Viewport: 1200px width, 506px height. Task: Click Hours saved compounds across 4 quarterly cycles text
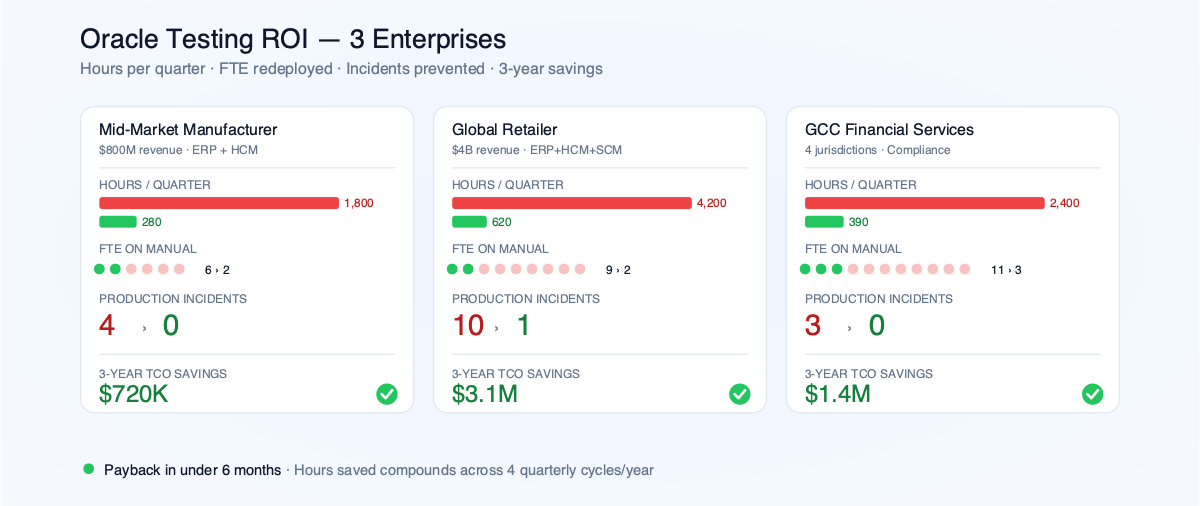474,470
